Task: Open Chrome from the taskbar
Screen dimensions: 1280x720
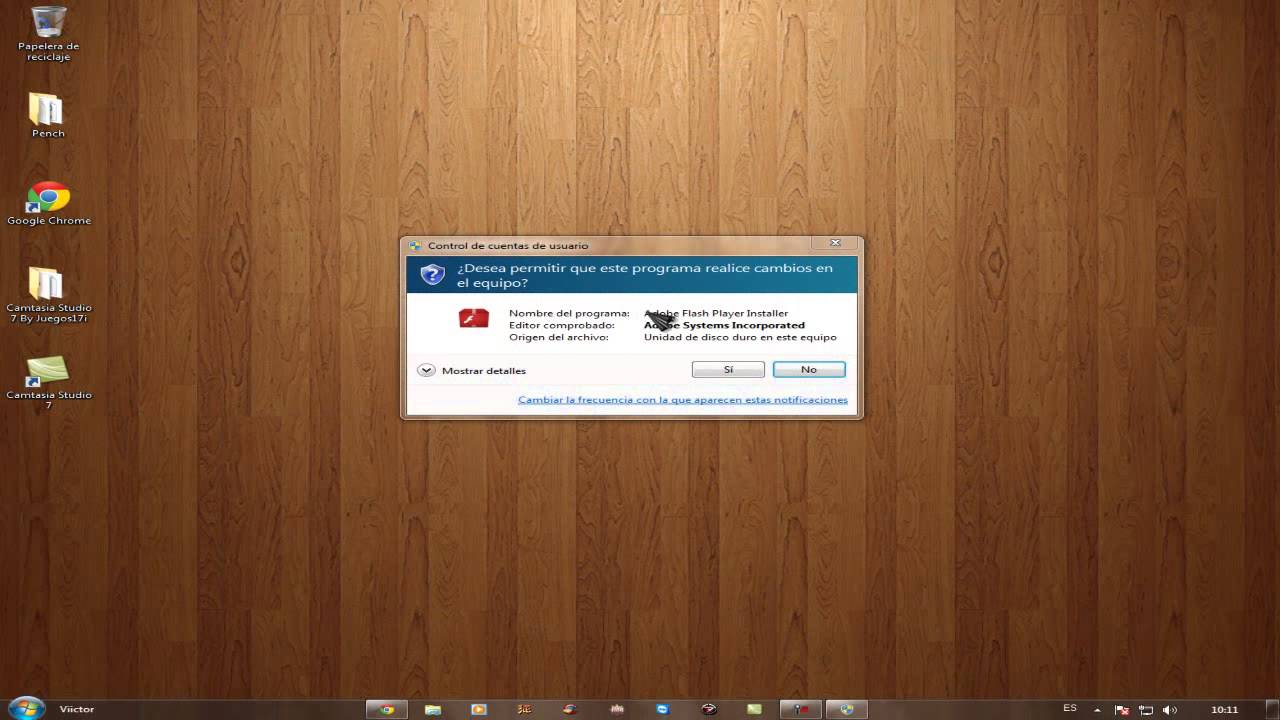Action: 387,709
